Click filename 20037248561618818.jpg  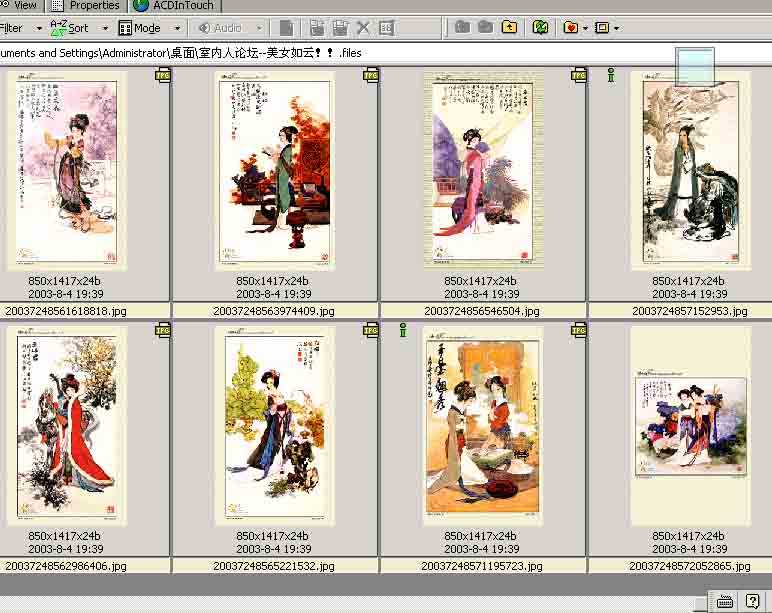tap(66, 311)
